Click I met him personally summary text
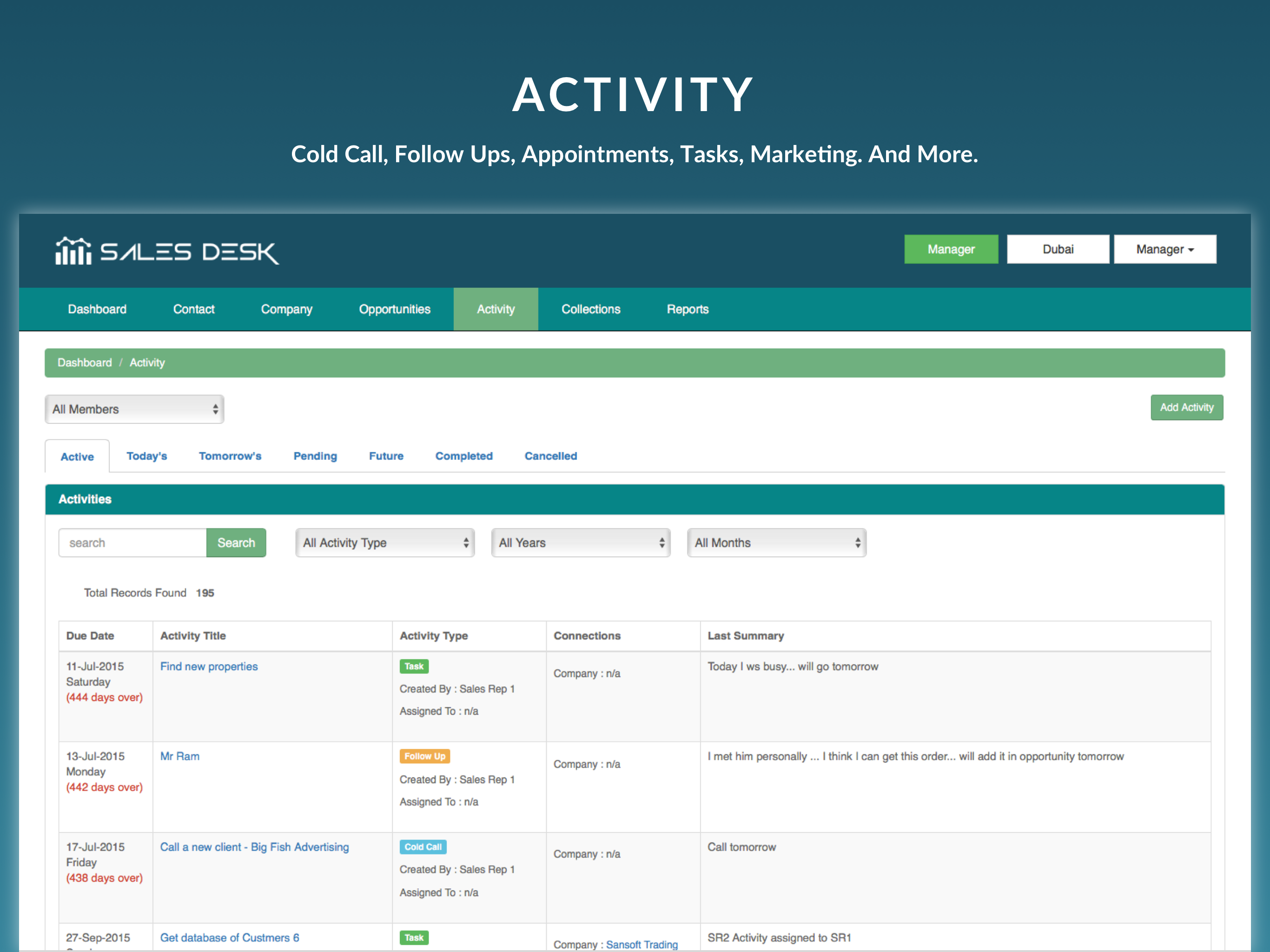The image size is (1270, 952). 915,756
